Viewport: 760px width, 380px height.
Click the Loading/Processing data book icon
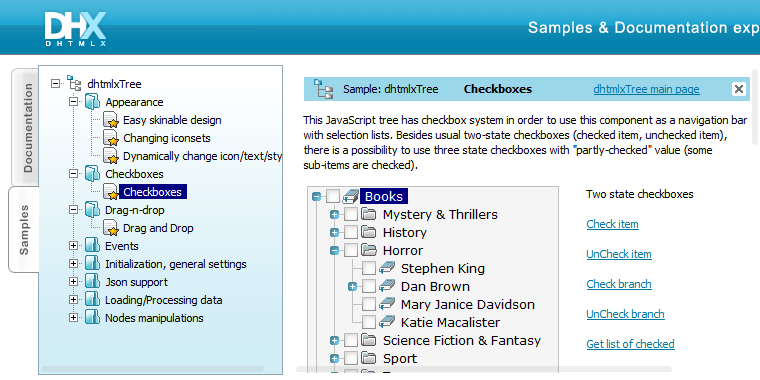coord(92,300)
